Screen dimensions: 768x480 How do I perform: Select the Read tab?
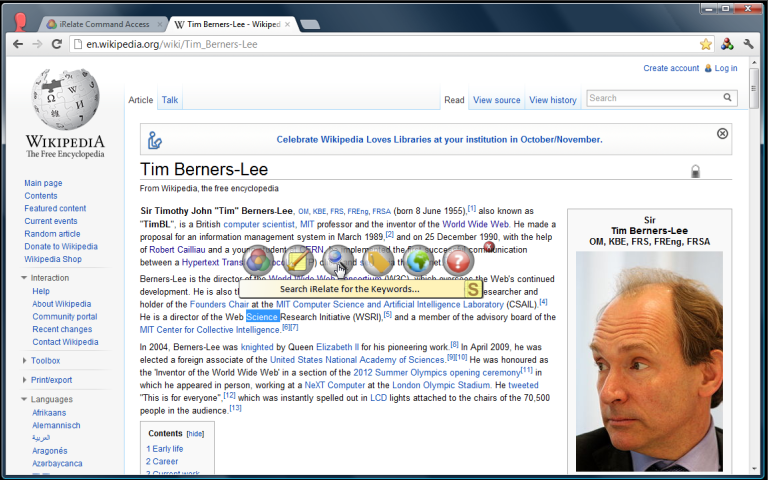click(x=454, y=100)
